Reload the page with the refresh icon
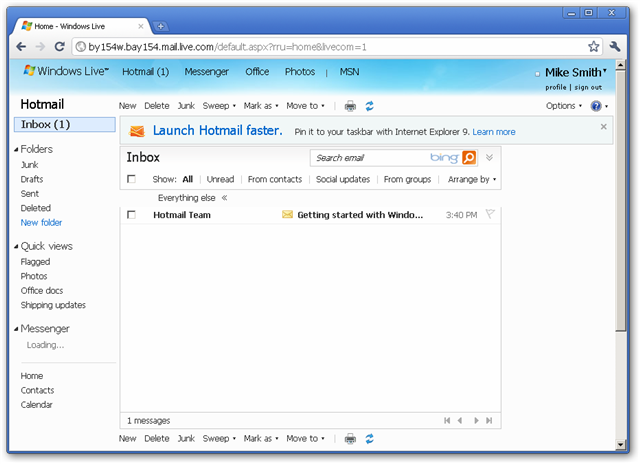The width and height of the screenshot is (640, 464). pos(60,47)
